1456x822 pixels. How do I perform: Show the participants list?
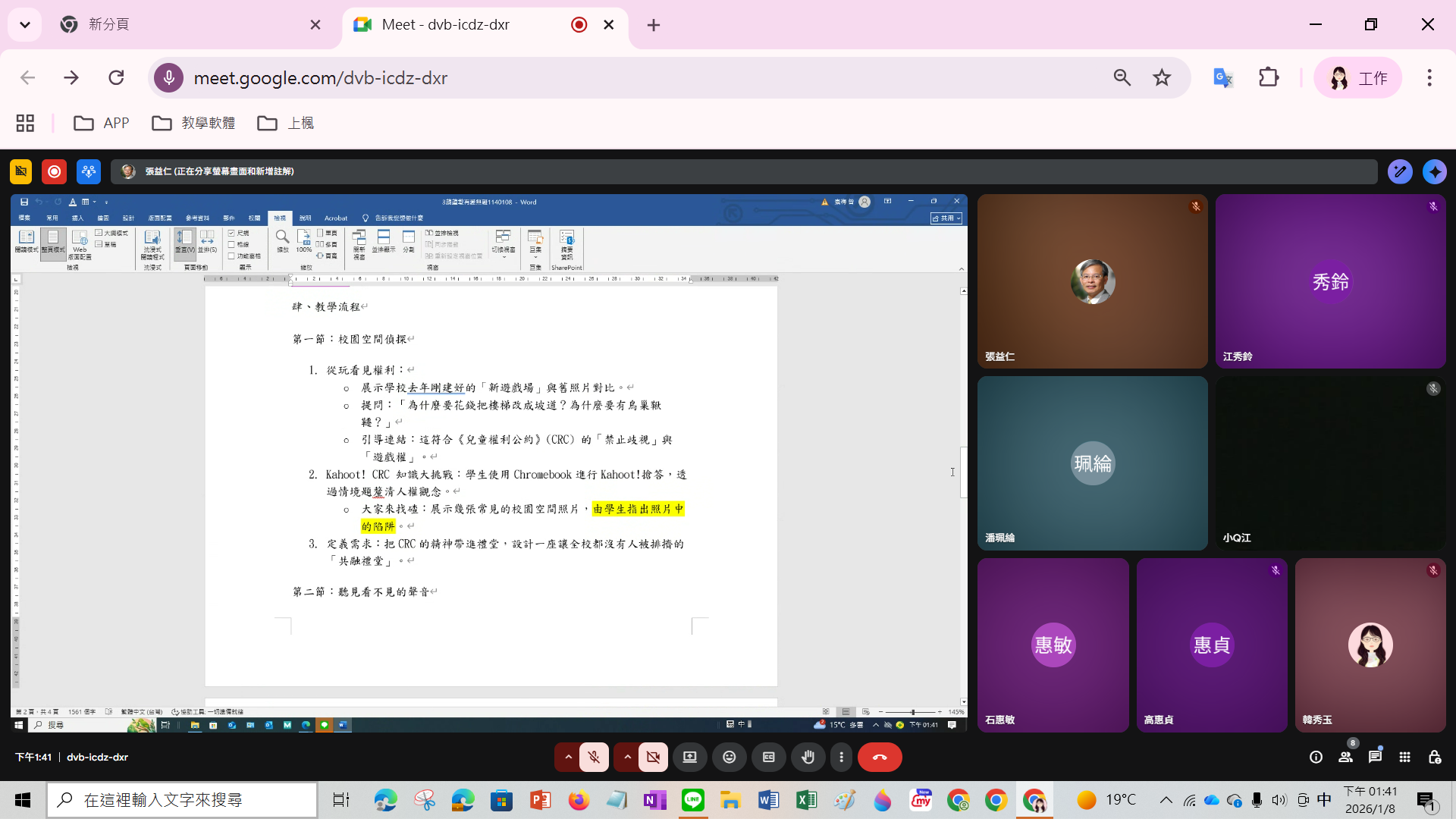point(1345,758)
